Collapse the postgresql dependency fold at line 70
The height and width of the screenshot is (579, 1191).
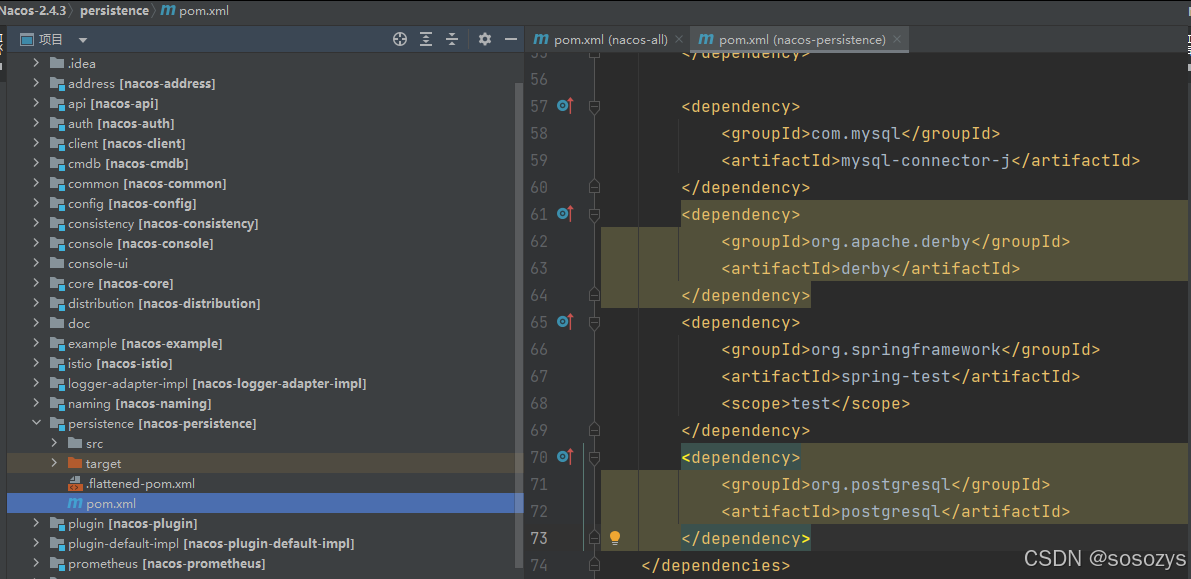point(594,457)
